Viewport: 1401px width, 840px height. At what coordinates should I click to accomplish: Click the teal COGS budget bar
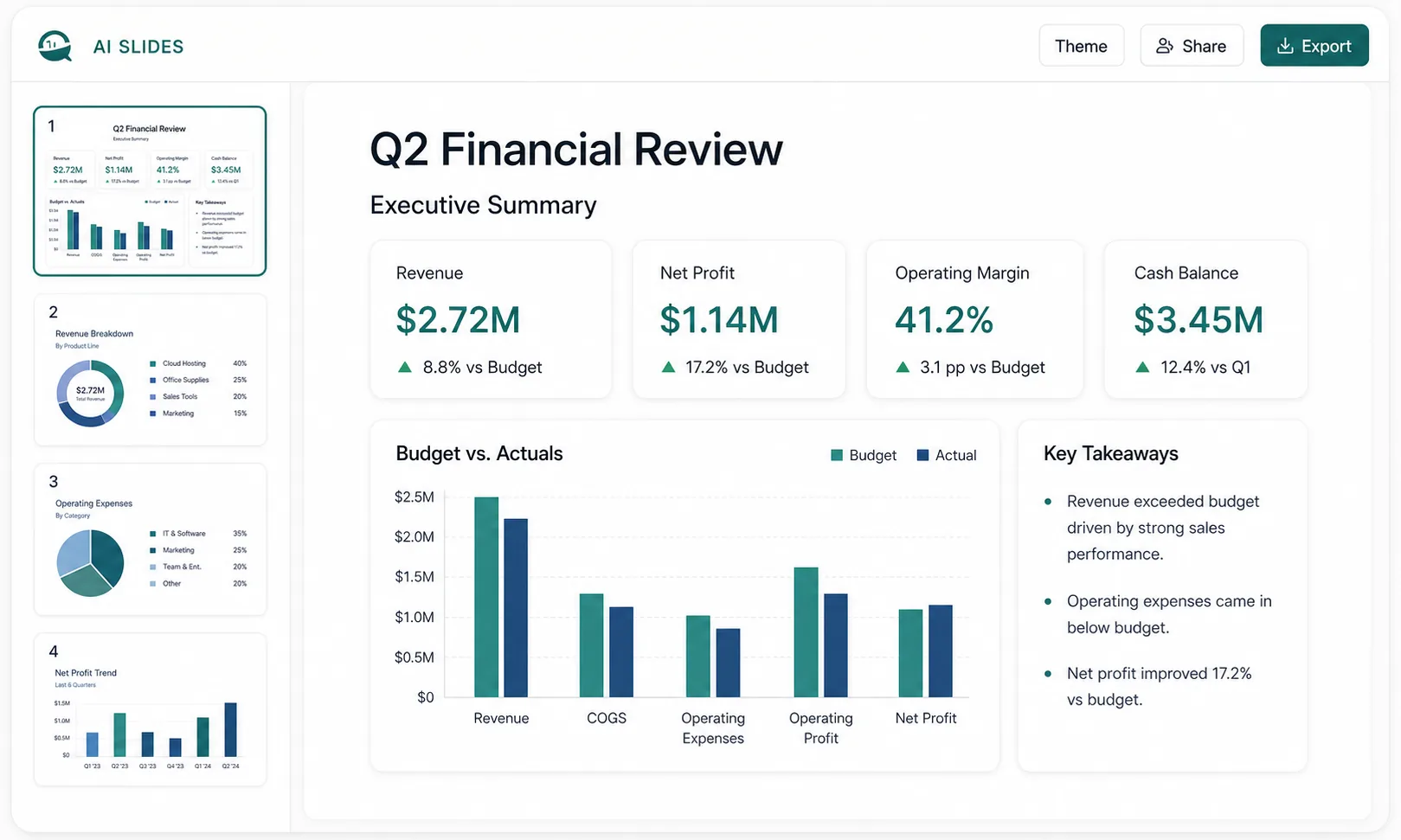(x=592, y=645)
